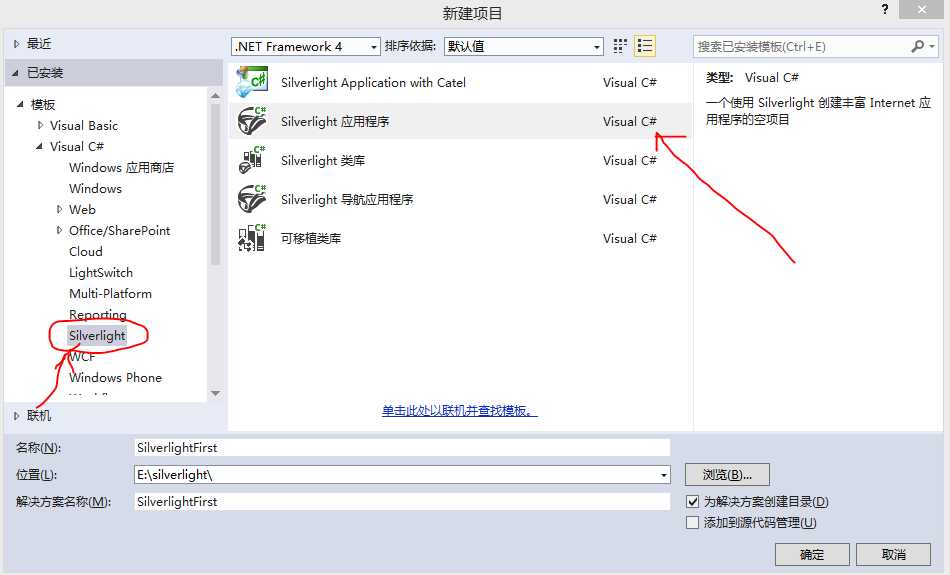Screen dimensions: 950x575
Task: Click the template tree scrollbar thumb
Action: coord(215,184)
